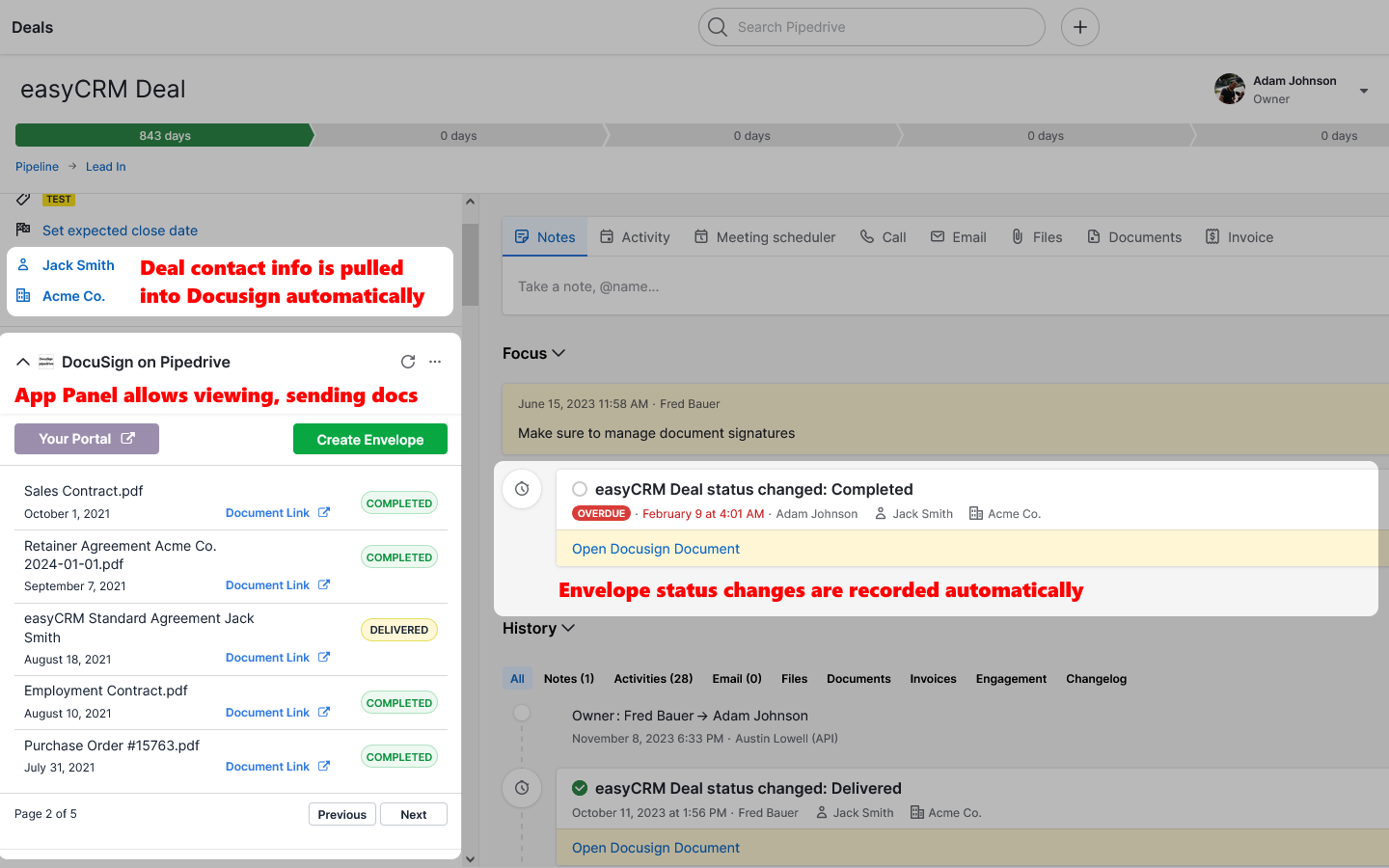Click the clock icon on the overdue activity
Viewport: 1389px width, 868px height.
(x=522, y=489)
